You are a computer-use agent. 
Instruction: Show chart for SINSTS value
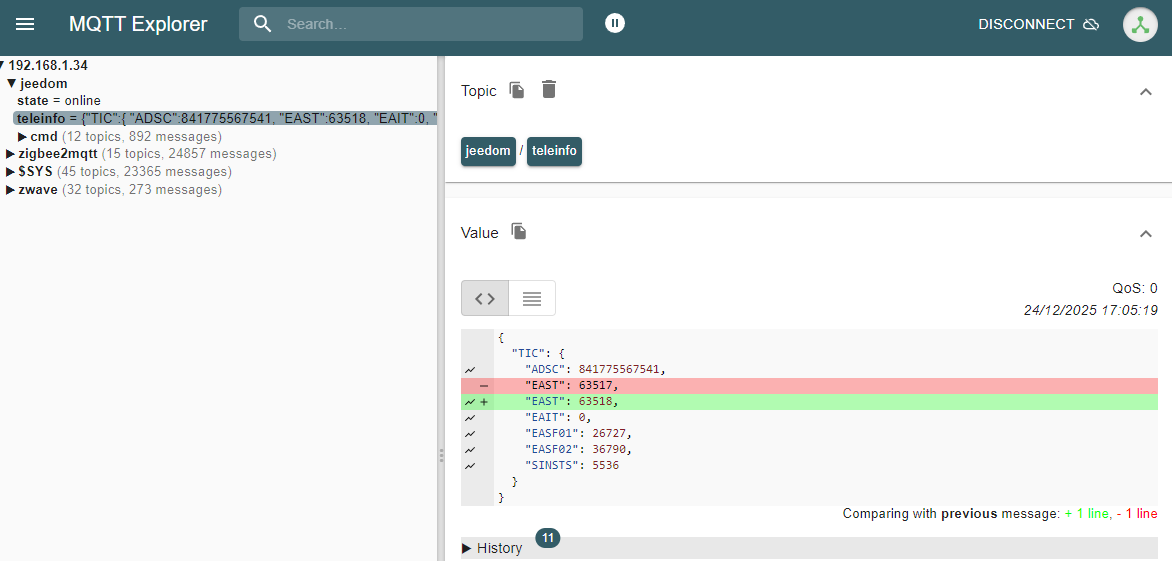point(470,465)
